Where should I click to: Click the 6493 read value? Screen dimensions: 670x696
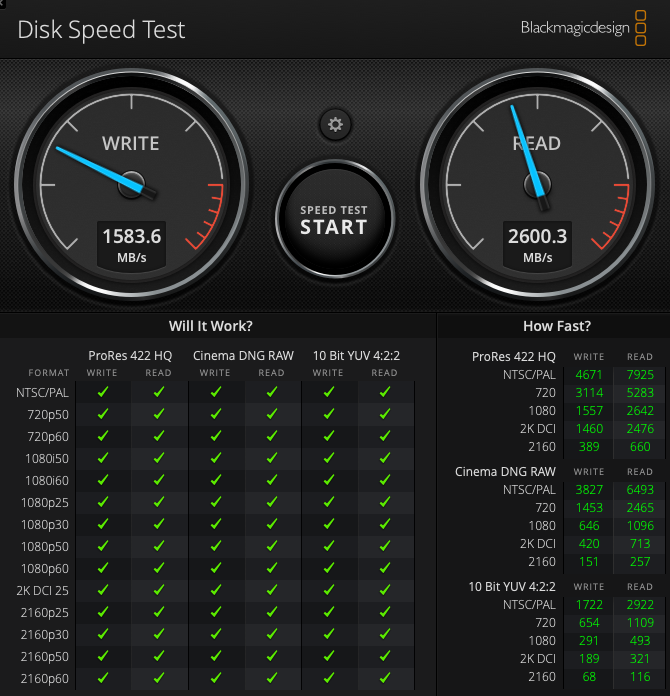click(x=640, y=490)
